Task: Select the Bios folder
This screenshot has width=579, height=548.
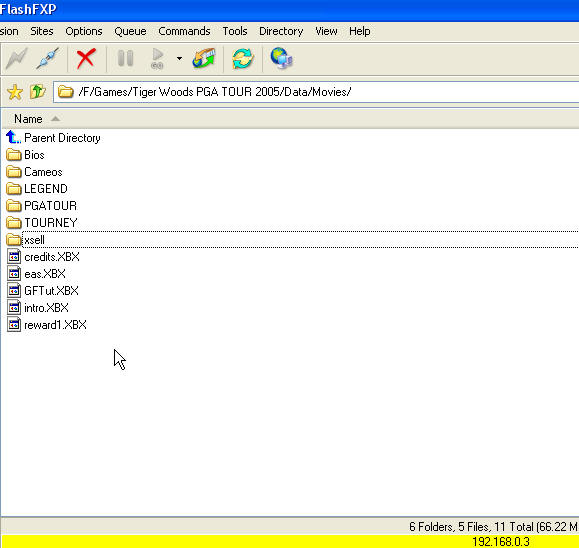Action: point(34,155)
